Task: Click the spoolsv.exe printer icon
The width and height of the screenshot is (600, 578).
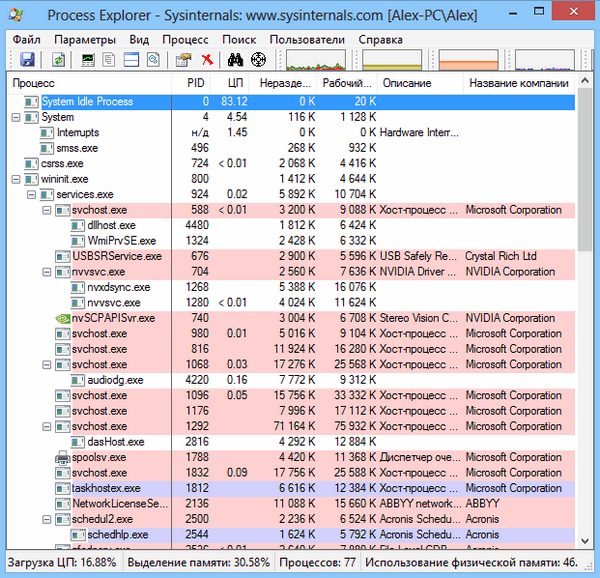Action: (x=62, y=457)
